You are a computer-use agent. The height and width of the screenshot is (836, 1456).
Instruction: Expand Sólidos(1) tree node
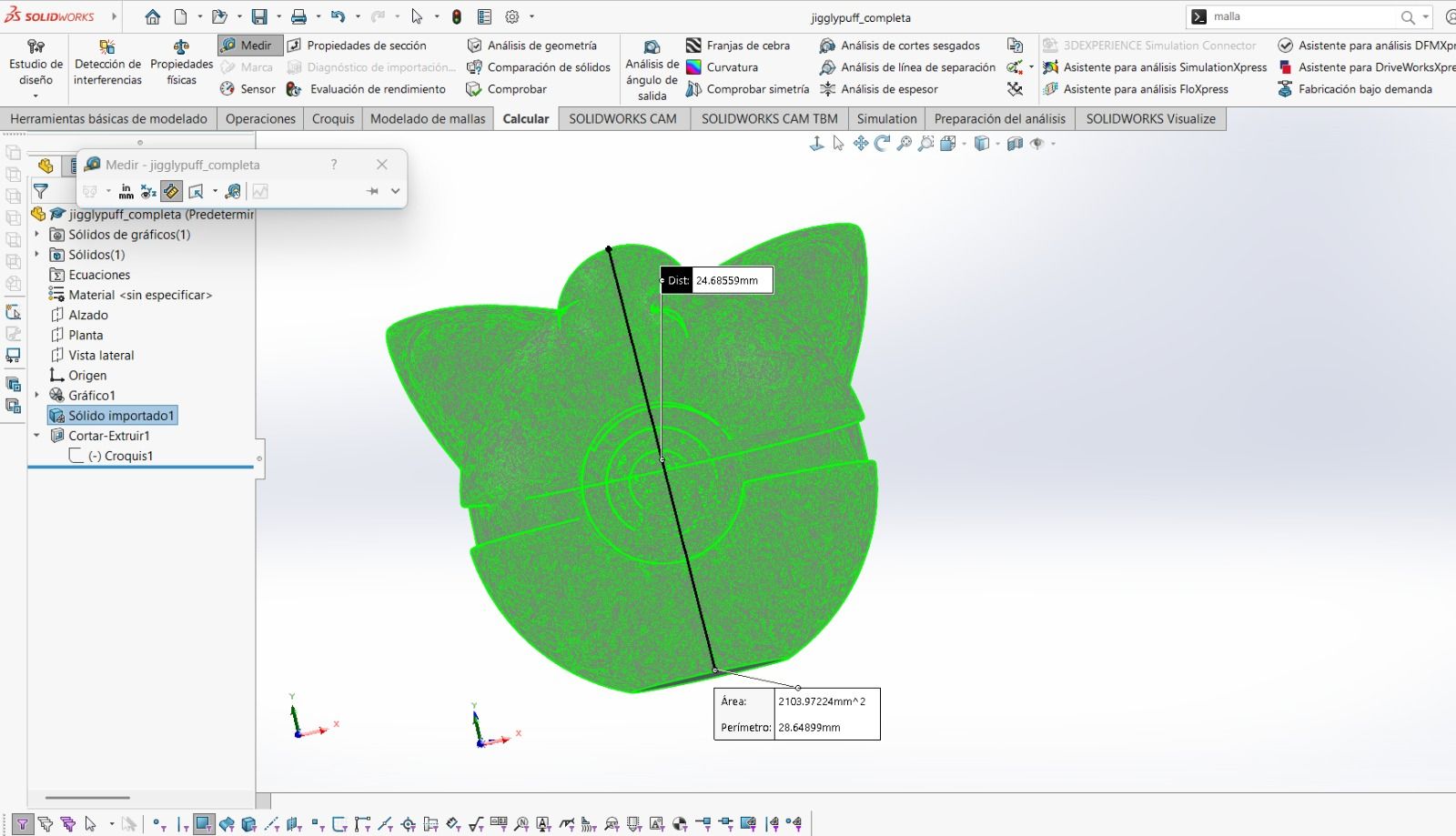pos(37,255)
